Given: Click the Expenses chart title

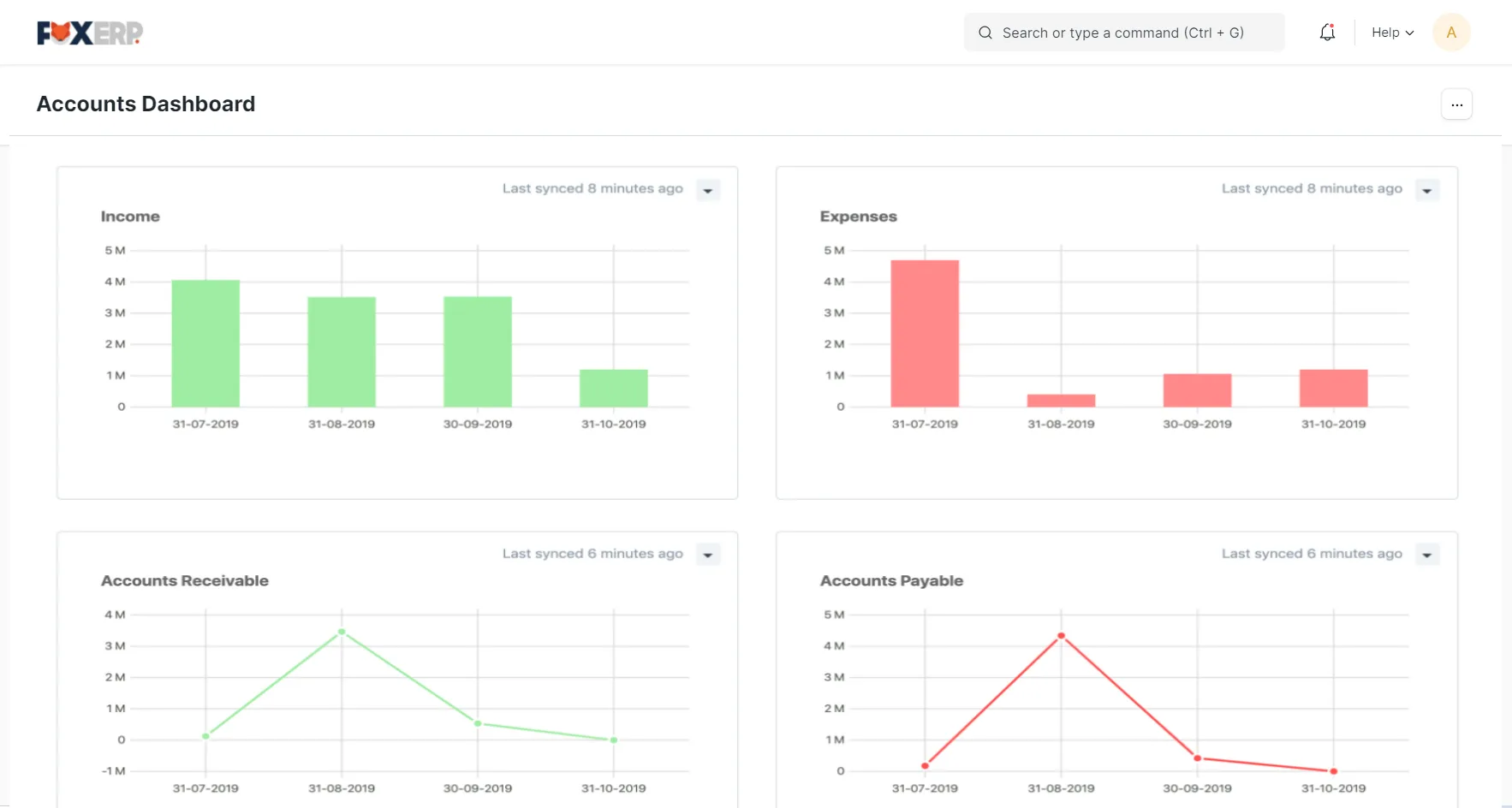Looking at the screenshot, I should click(858, 217).
